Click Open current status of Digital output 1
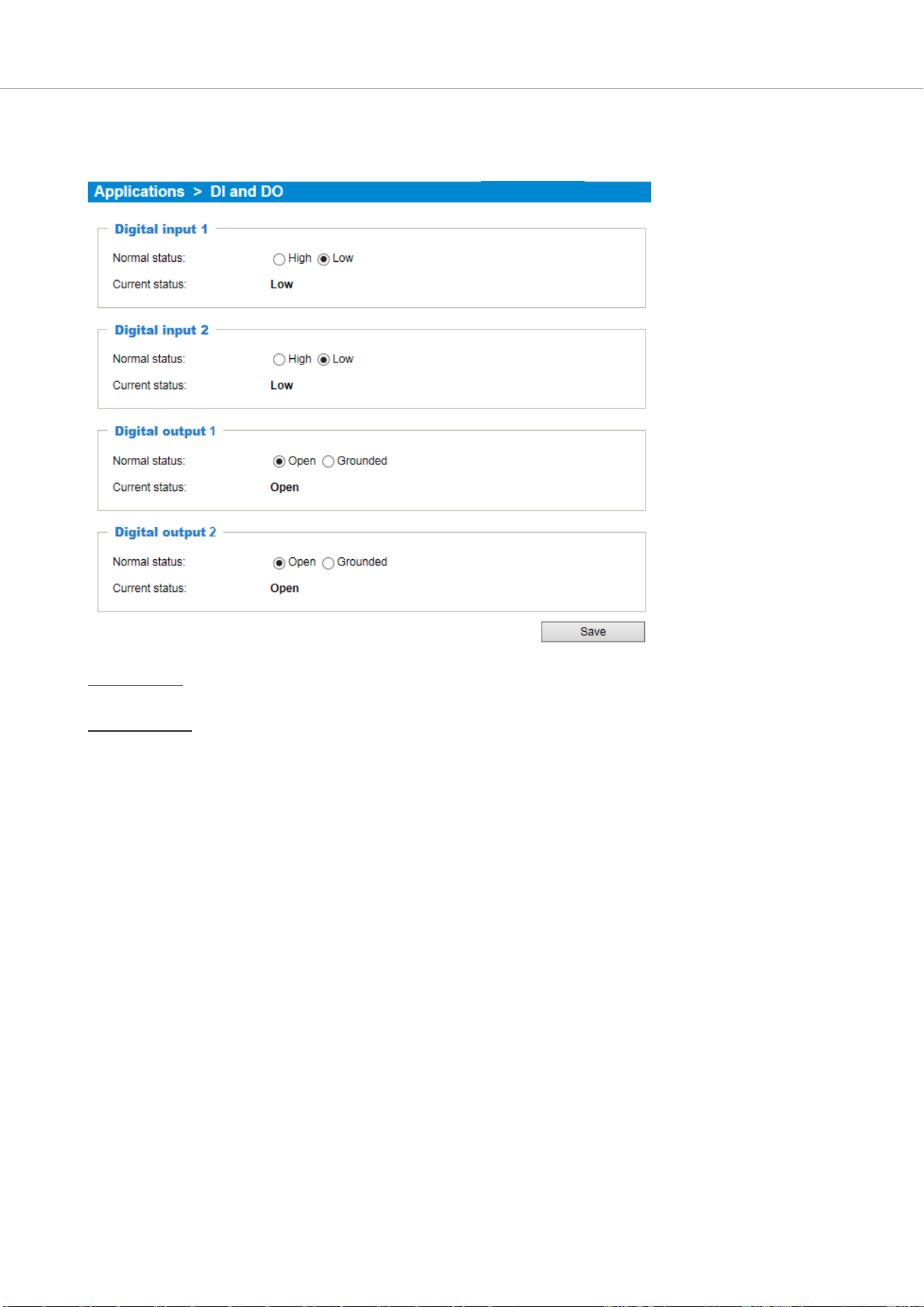The width and height of the screenshot is (924, 1307). tap(285, 487)
